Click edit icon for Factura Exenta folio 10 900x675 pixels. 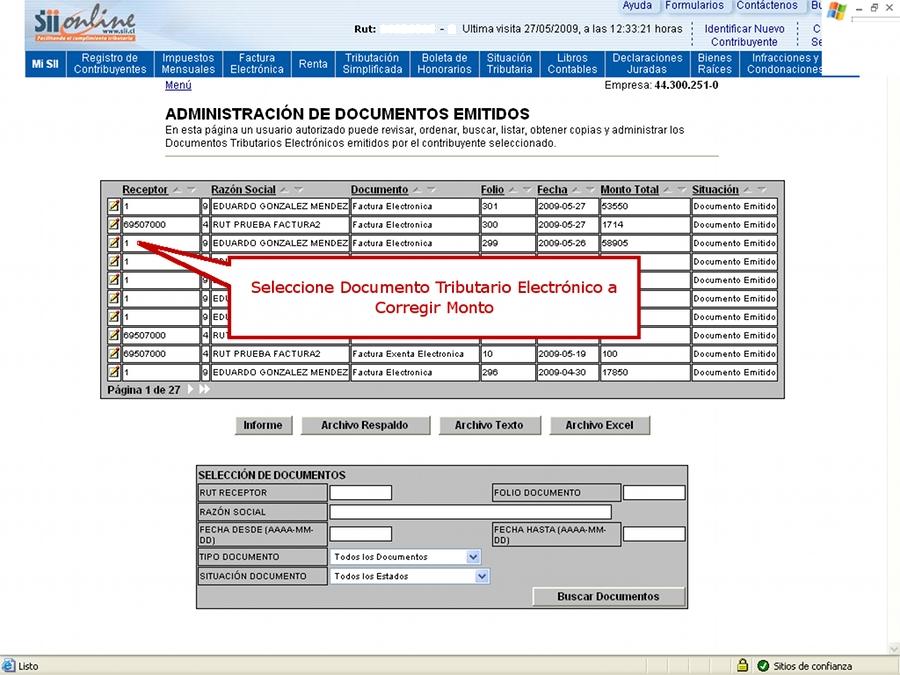pos(114,354)
